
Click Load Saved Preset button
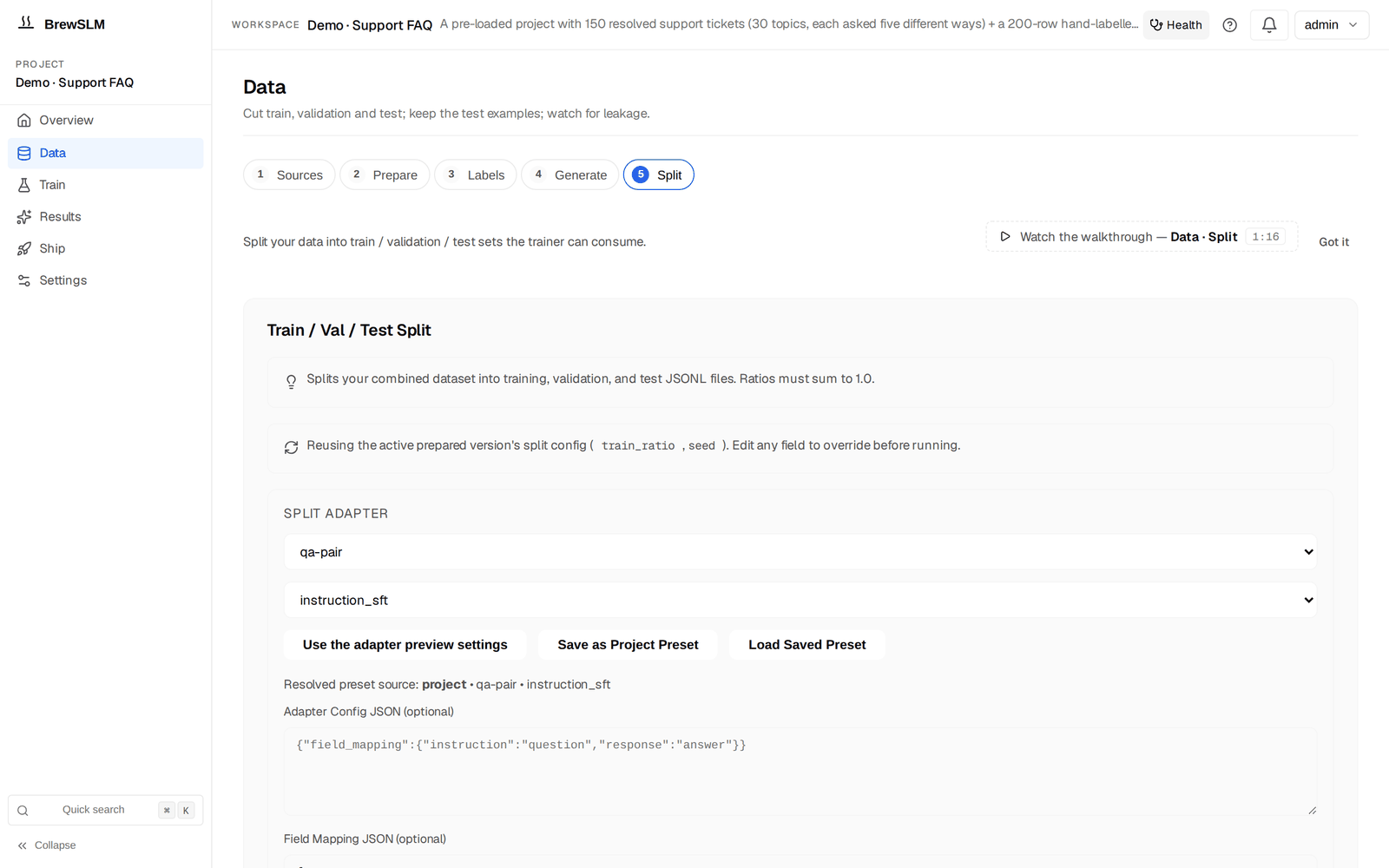[x=807, y=645]
